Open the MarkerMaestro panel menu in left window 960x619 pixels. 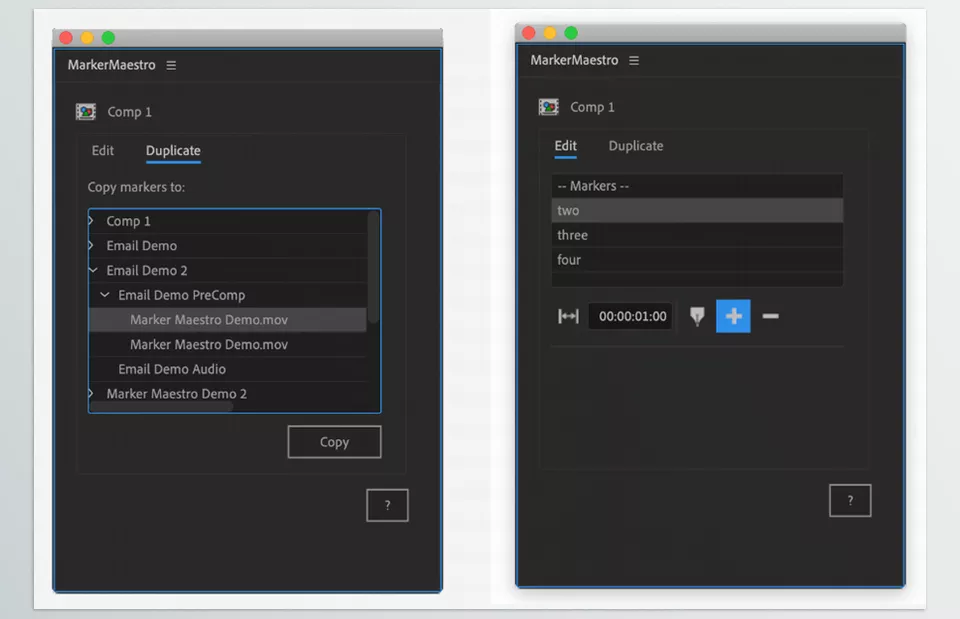coord(171,65)
